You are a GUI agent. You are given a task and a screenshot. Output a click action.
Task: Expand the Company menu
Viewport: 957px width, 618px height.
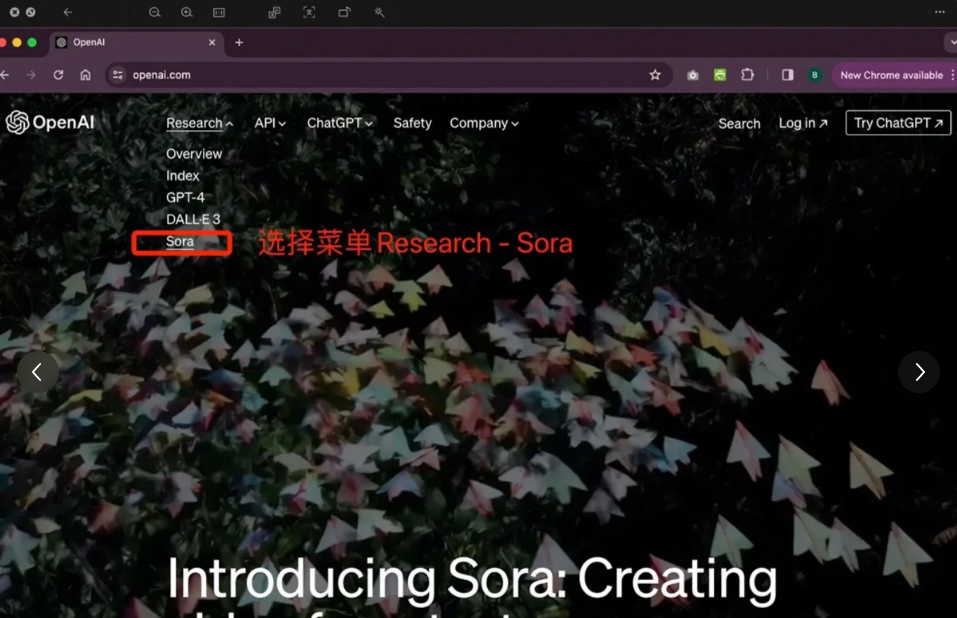point(484,123)
